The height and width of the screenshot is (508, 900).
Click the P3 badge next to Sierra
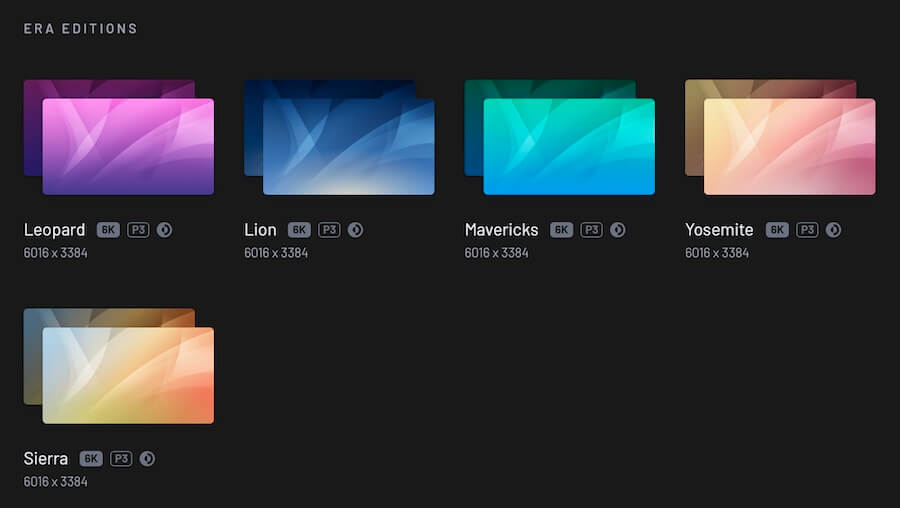point(121,459)
